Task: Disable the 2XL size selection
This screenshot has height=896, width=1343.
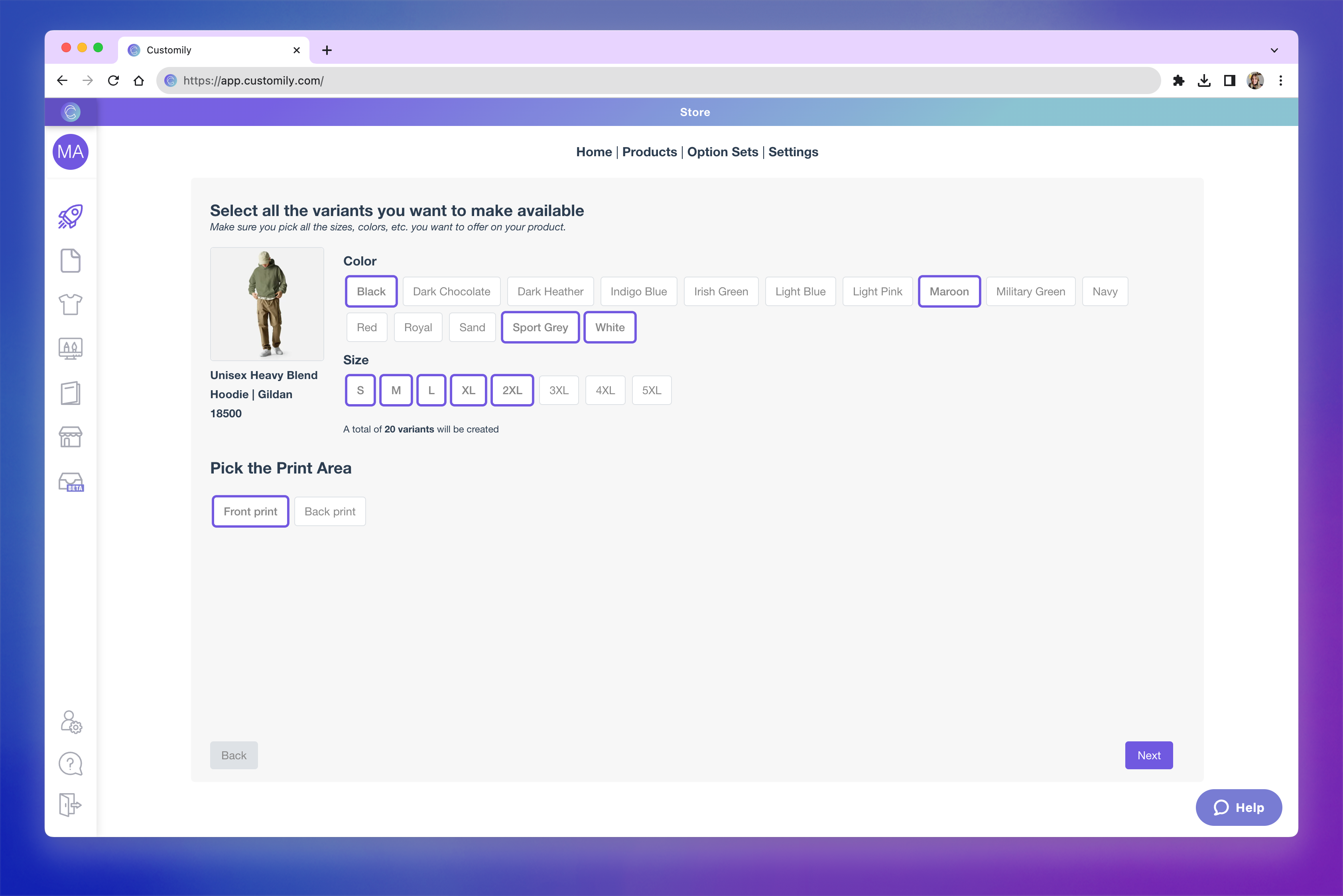Action: (x=512, y=390)
